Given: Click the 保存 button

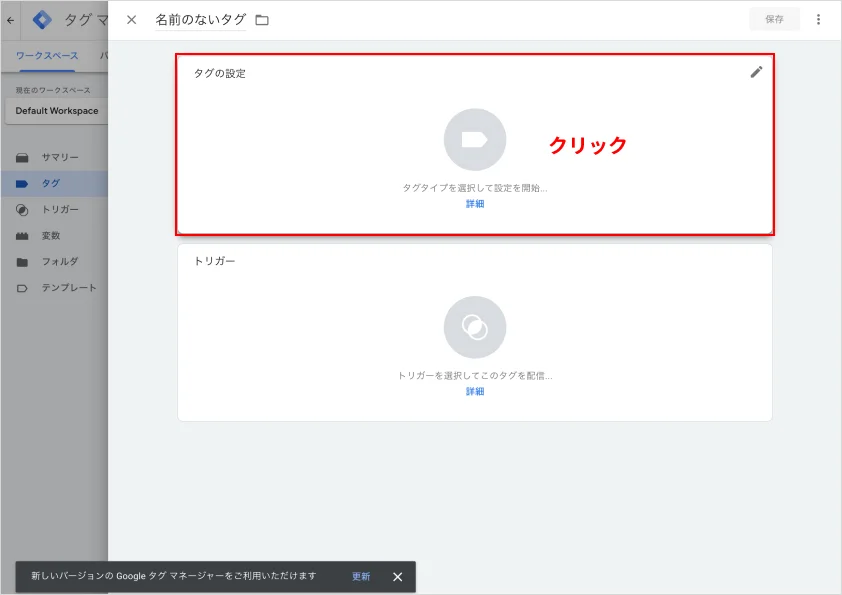Looking at the screenshot, I should [774, 19].
